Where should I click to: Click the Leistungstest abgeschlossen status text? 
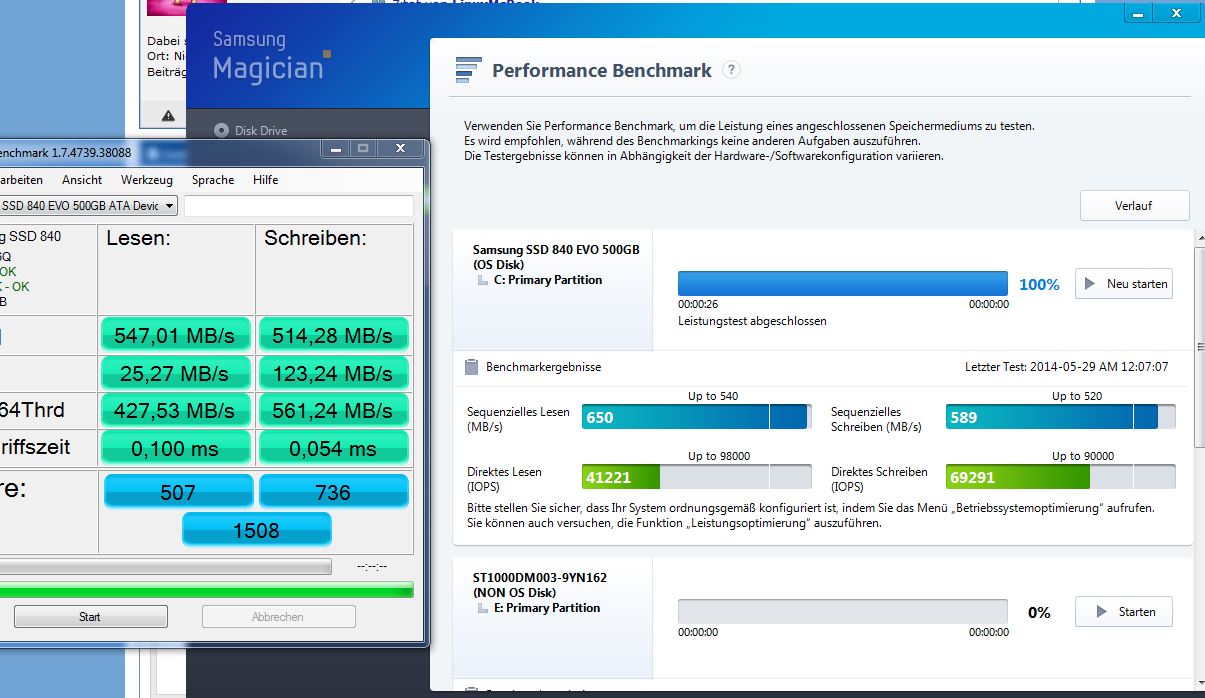pos(752,321)
